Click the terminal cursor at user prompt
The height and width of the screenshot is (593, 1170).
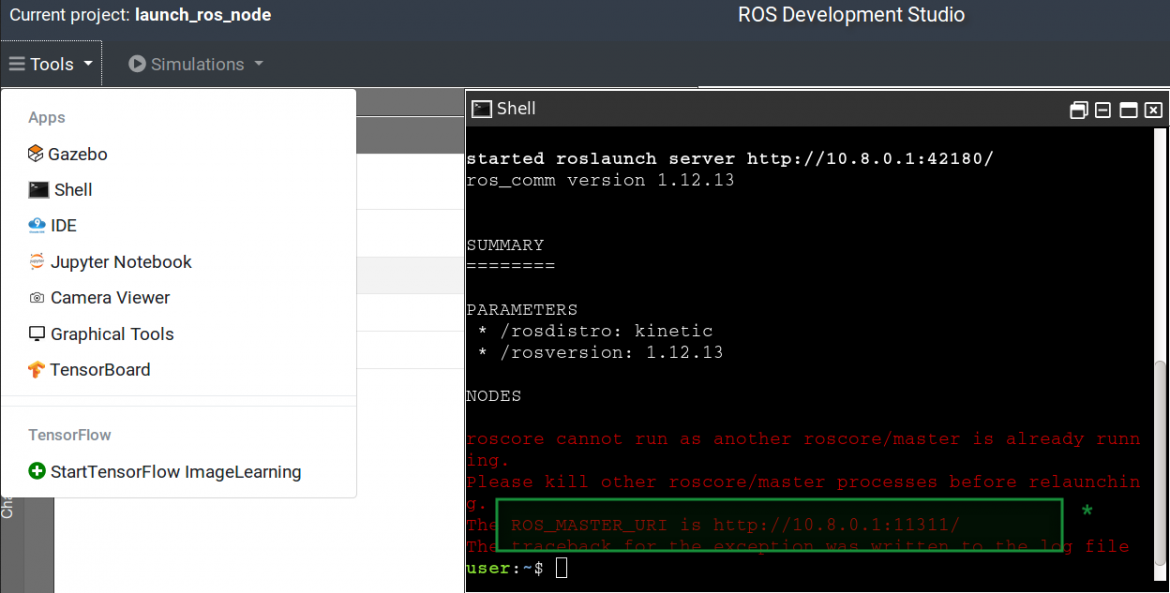[x=562, y=568]
